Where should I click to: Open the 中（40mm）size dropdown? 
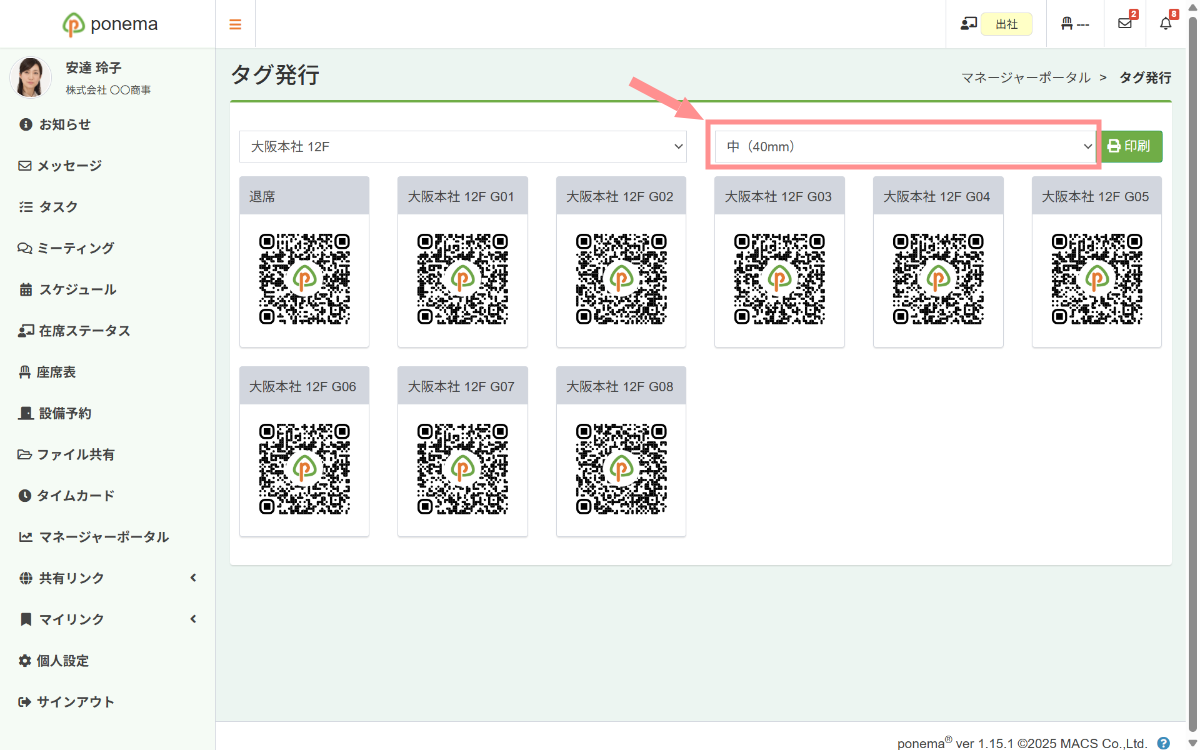tap(905, 146)
